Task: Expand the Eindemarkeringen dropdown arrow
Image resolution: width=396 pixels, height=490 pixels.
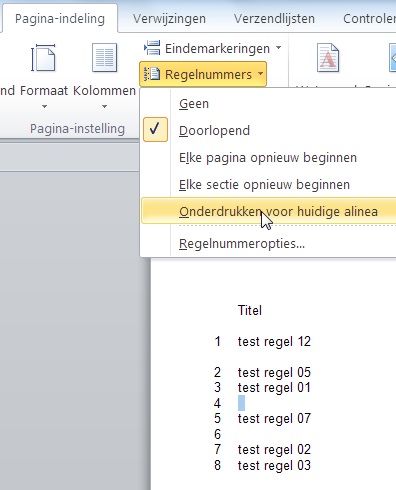Action: tap(278, 48)
